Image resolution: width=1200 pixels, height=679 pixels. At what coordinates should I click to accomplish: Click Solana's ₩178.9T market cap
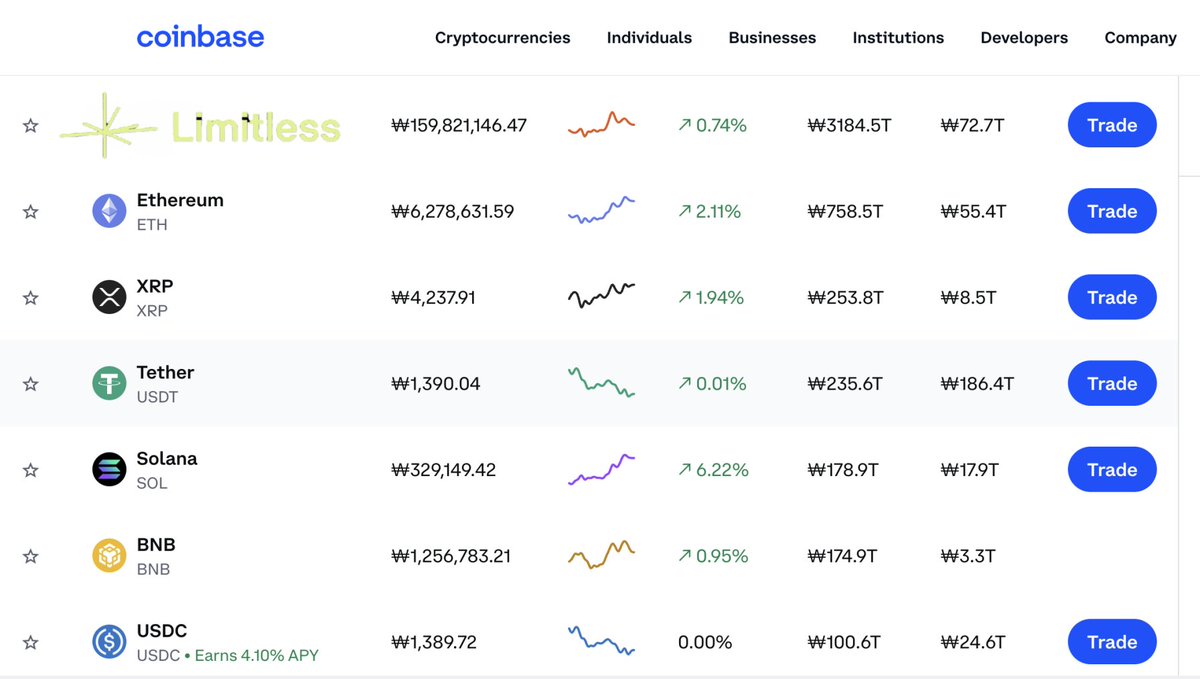(843, 469)
